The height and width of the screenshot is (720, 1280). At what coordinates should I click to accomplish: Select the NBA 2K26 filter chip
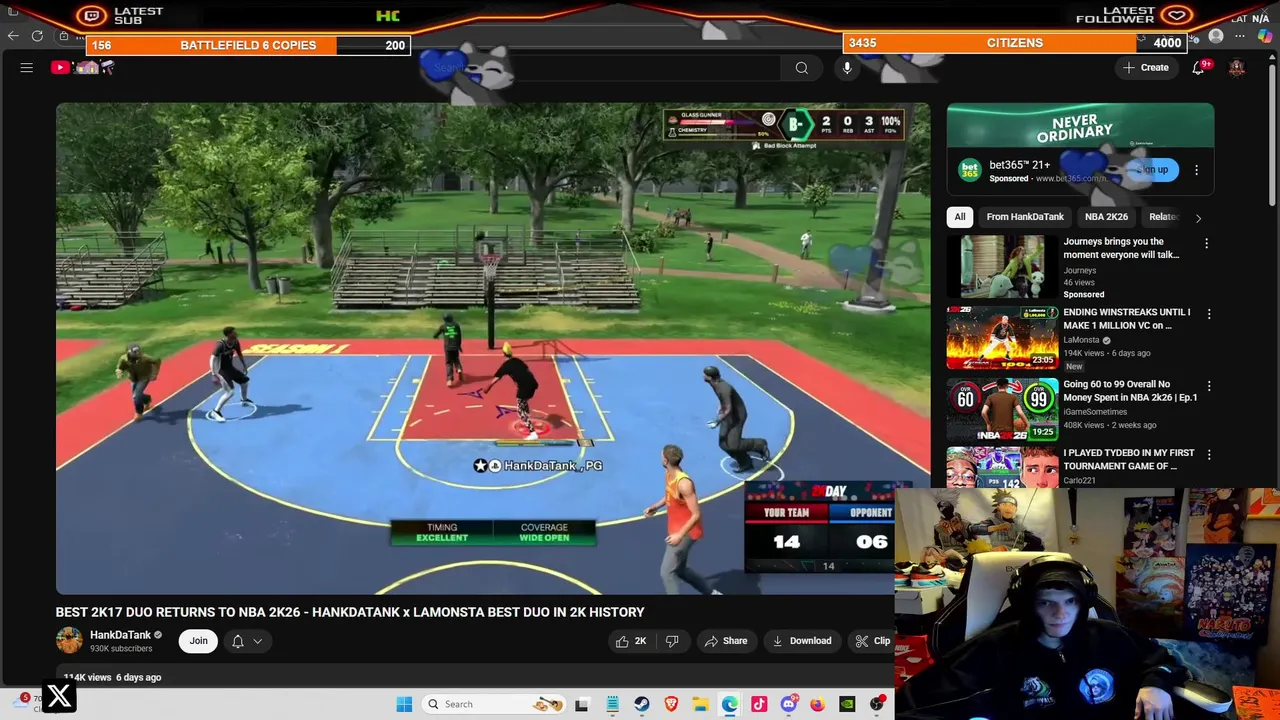coord(1106,217)
